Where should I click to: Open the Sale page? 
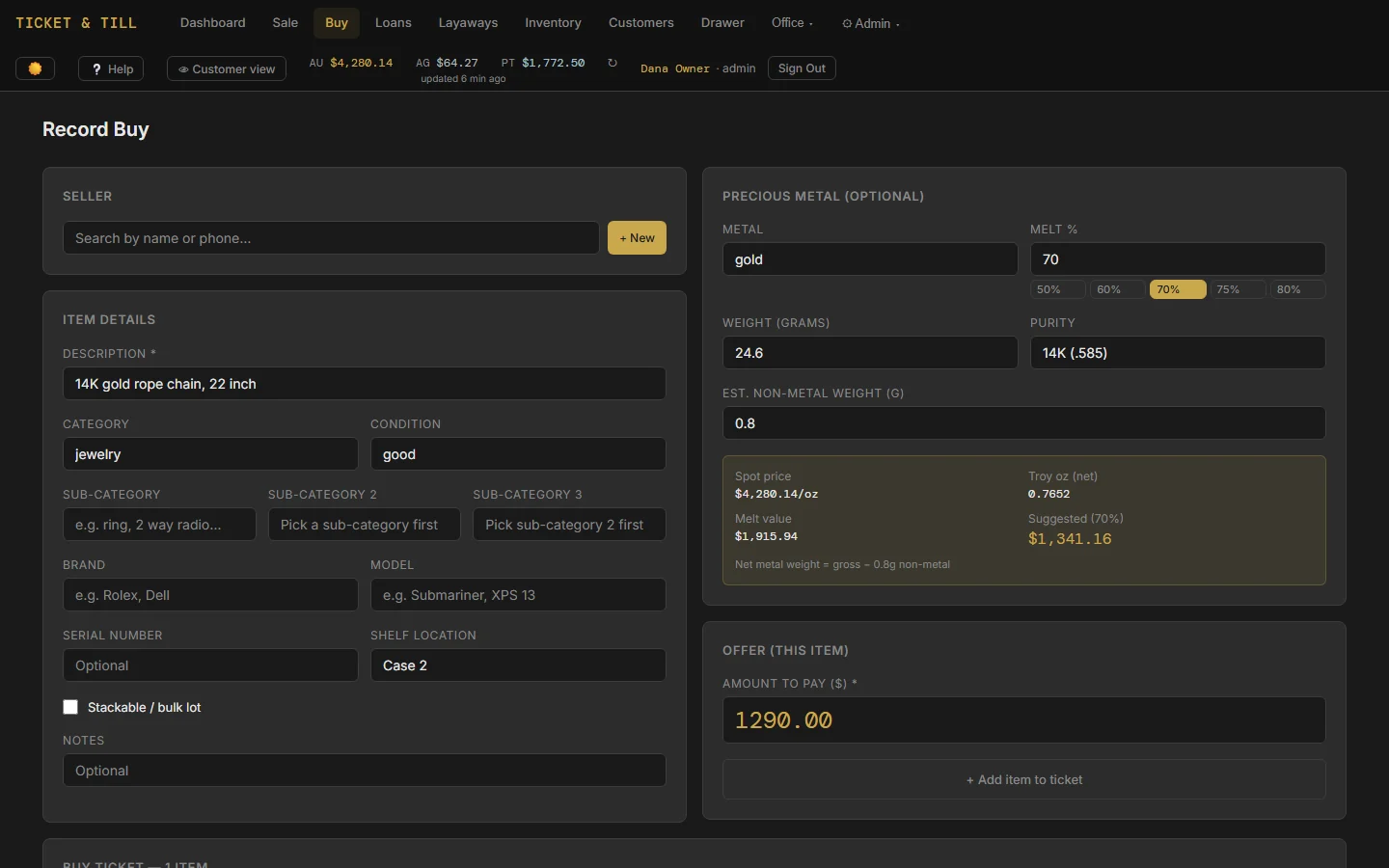(x=286, y=23)
